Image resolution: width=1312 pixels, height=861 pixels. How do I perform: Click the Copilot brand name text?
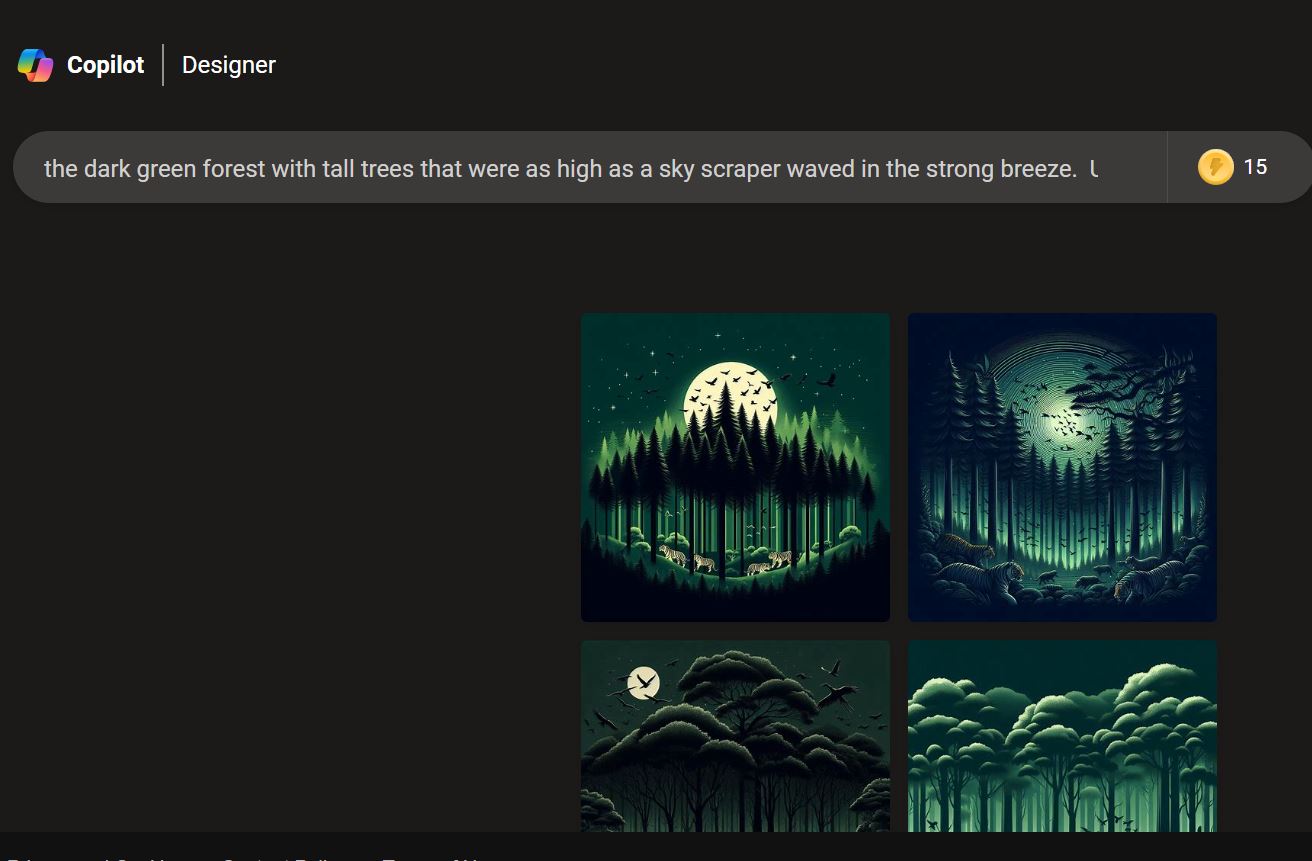click(x=105, y=65)
